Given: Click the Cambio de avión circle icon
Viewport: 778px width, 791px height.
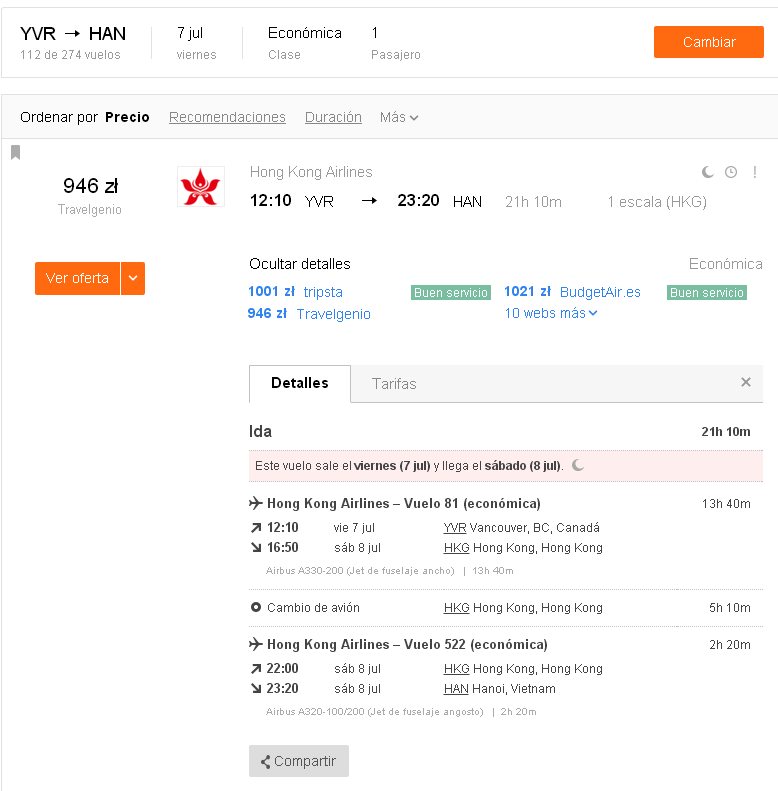Looking at the screenshot, I should pyautogui.click(x=256, y=607).
